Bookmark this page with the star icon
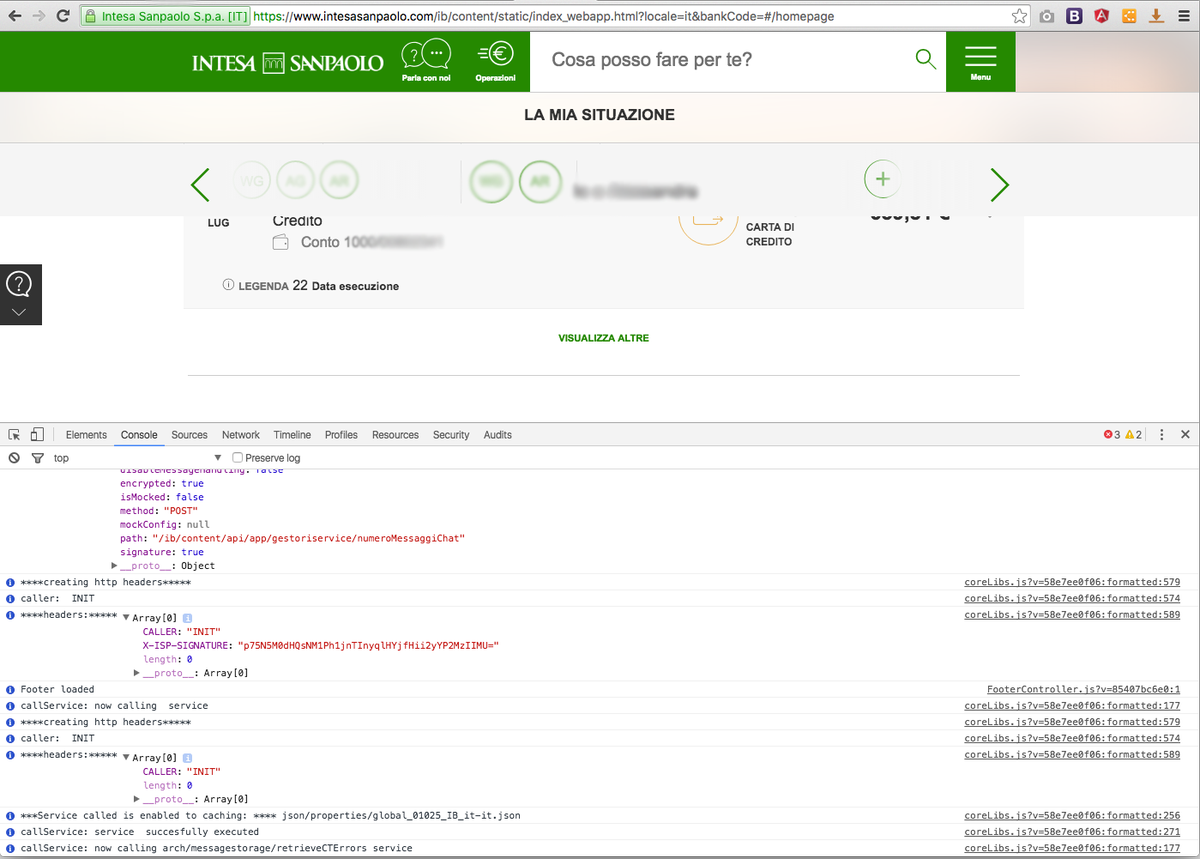This screenshot has height=859, width=1200. tap(1019, 16)
